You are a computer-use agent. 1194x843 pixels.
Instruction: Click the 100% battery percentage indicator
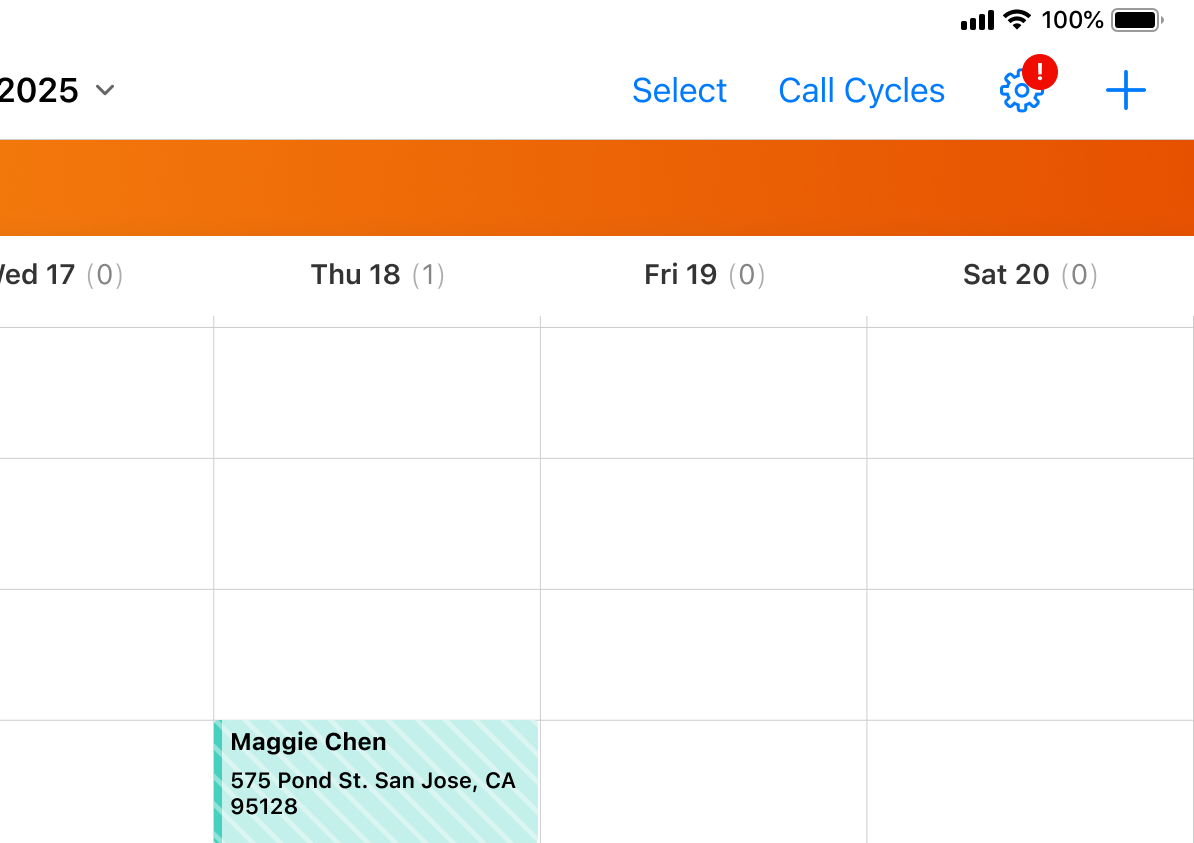pyautogui.click(x=1072, y=19)
